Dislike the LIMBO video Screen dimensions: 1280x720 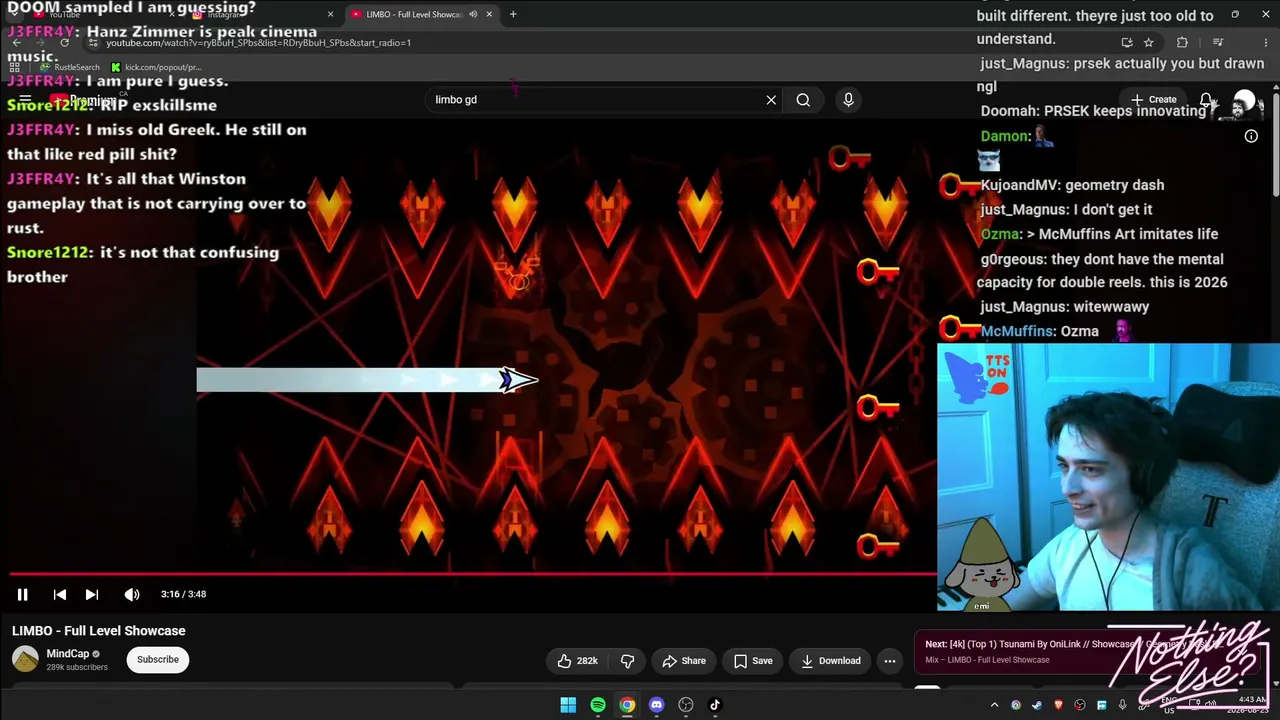coord(628,661)
